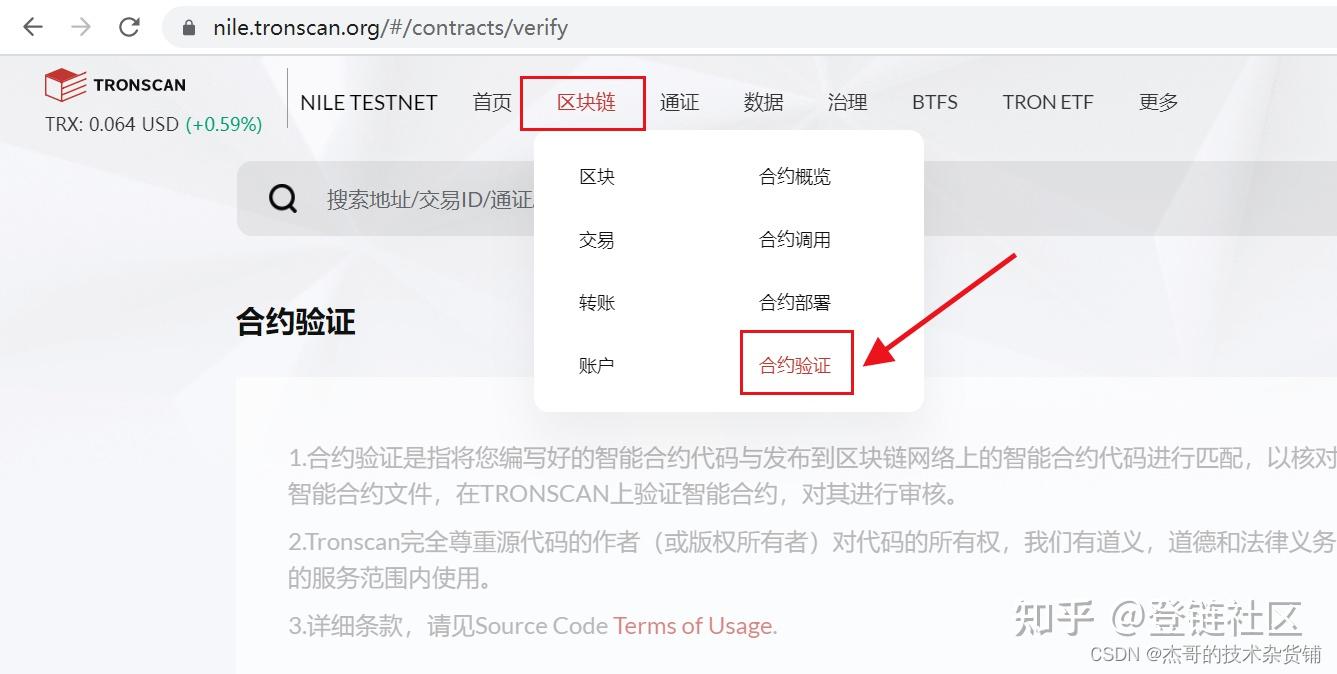This screenshot has width=1337, height=674.
Task: Click NILE TESTNET network label
Action: 369,102
